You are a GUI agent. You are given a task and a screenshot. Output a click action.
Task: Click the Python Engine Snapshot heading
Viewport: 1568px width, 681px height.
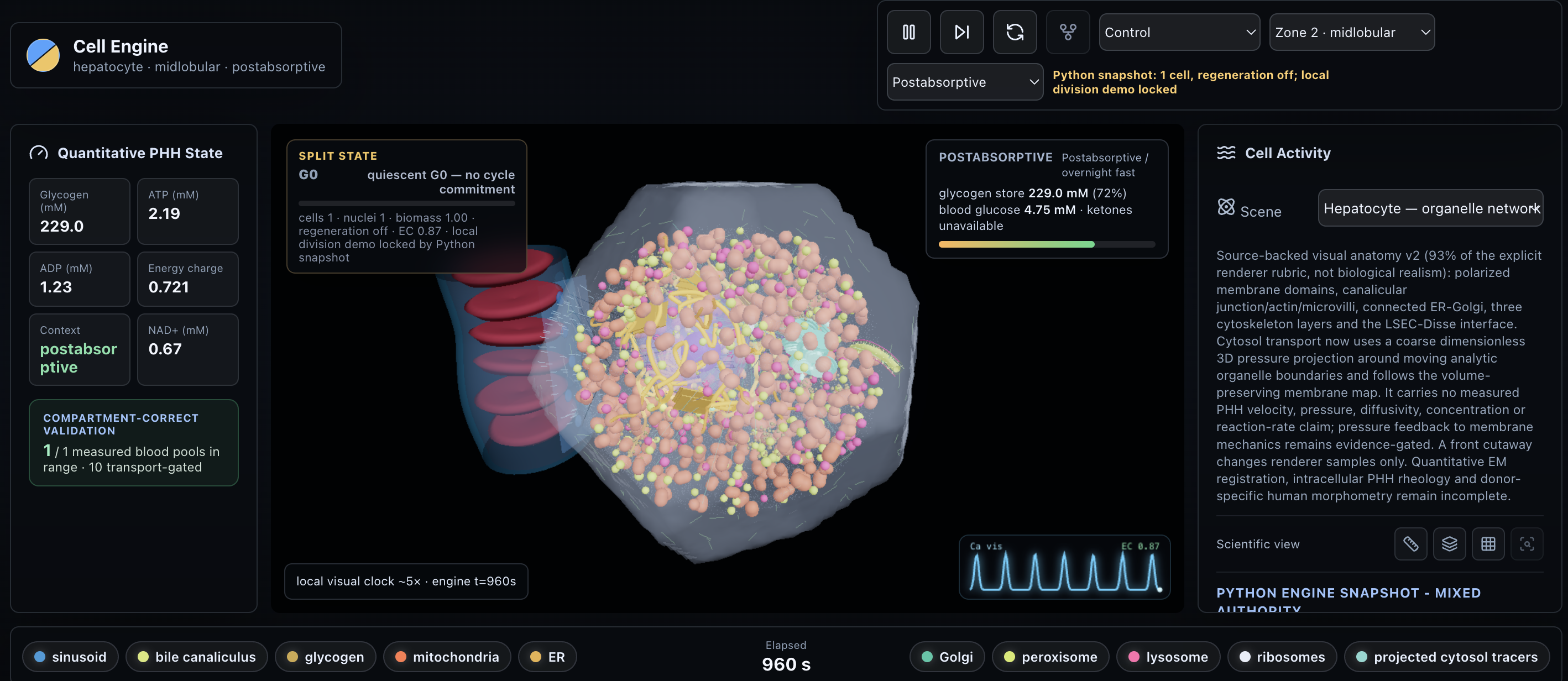(x=1349, y=600)
